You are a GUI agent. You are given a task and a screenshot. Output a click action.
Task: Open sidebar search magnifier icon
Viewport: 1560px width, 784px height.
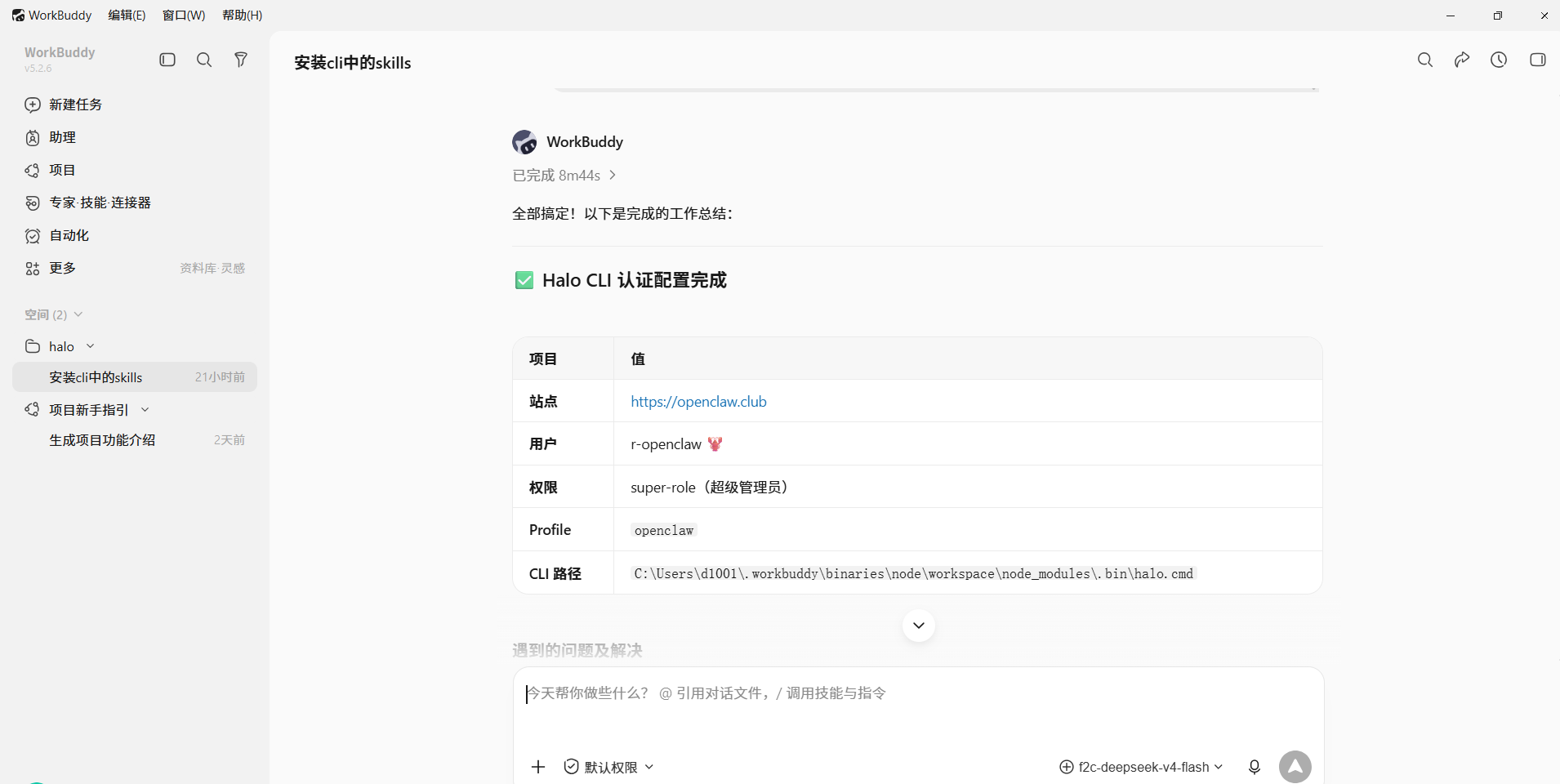204,60
